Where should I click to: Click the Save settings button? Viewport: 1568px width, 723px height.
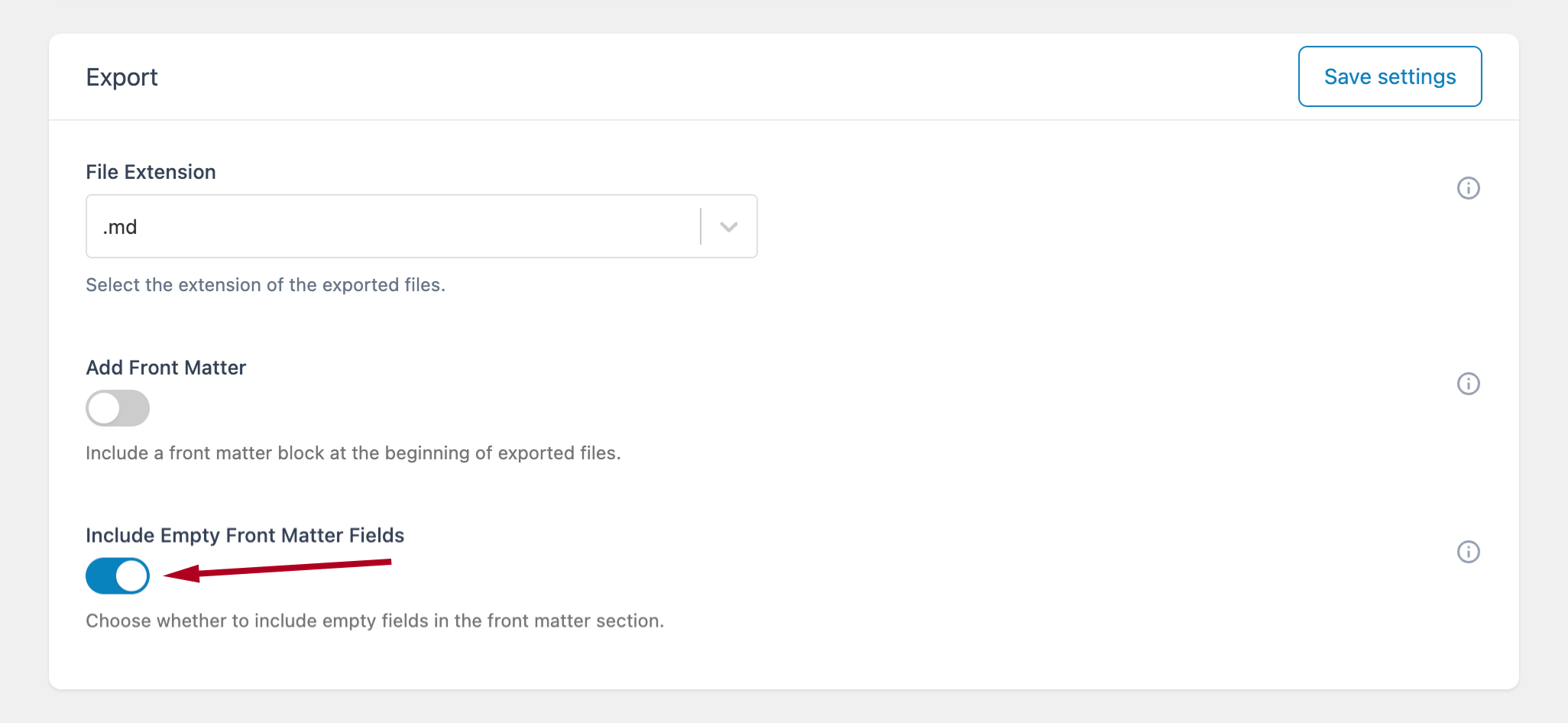[1390, 76]
